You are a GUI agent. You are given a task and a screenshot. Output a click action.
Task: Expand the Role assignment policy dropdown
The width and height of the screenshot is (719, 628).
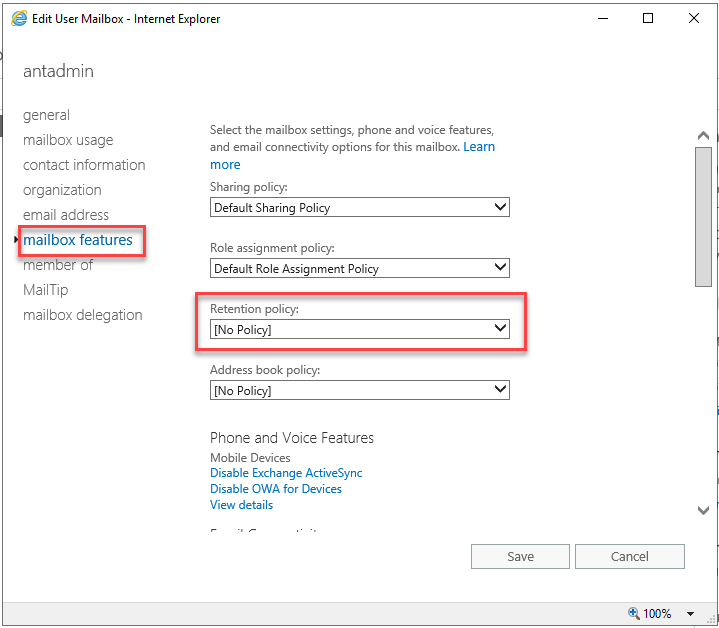tap(360, 268)
